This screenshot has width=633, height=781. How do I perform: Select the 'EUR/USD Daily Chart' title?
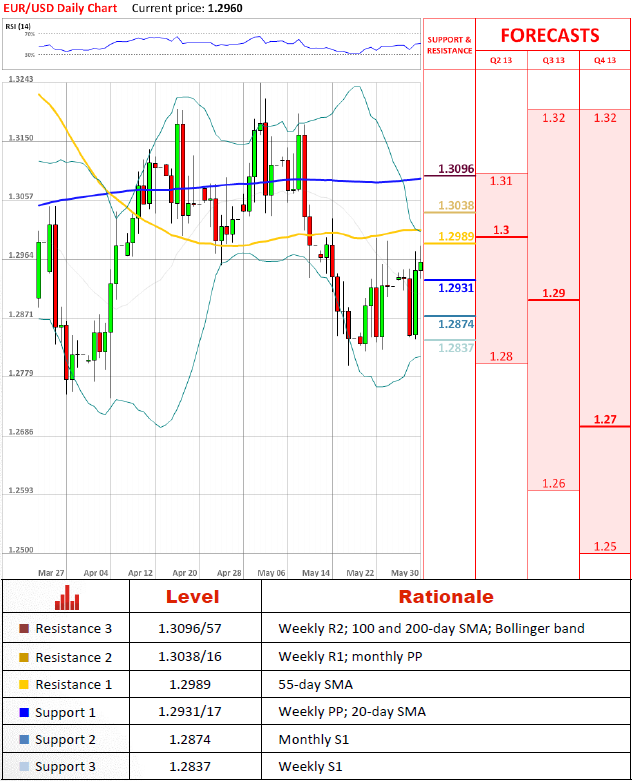tap(60, 8)
